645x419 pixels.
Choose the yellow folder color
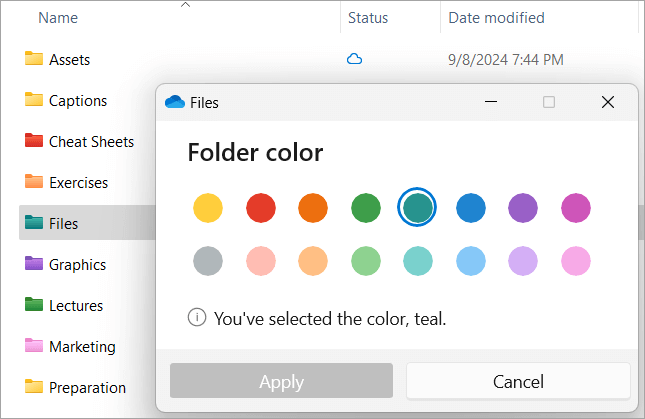pos(207,208)
